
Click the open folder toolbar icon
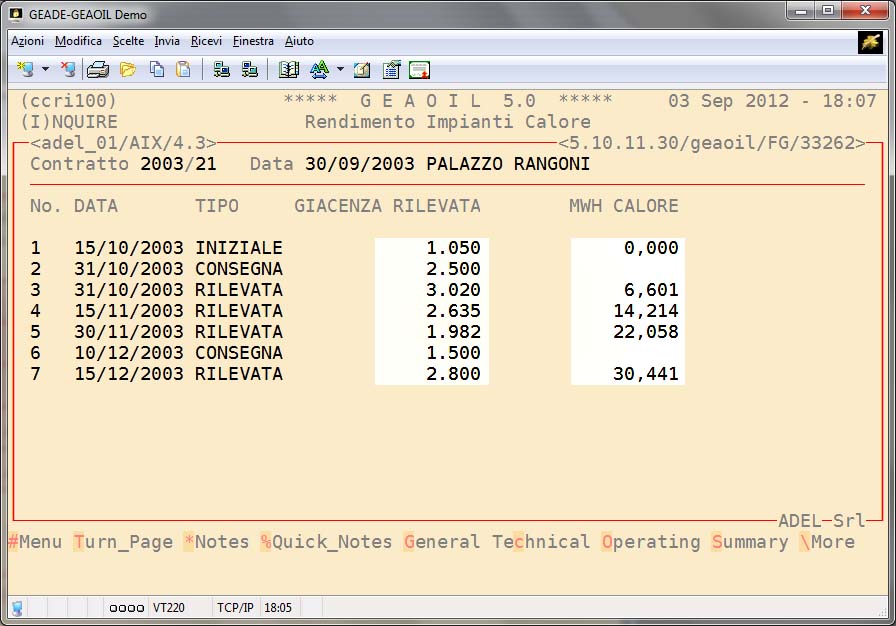[x=128, y=69]
